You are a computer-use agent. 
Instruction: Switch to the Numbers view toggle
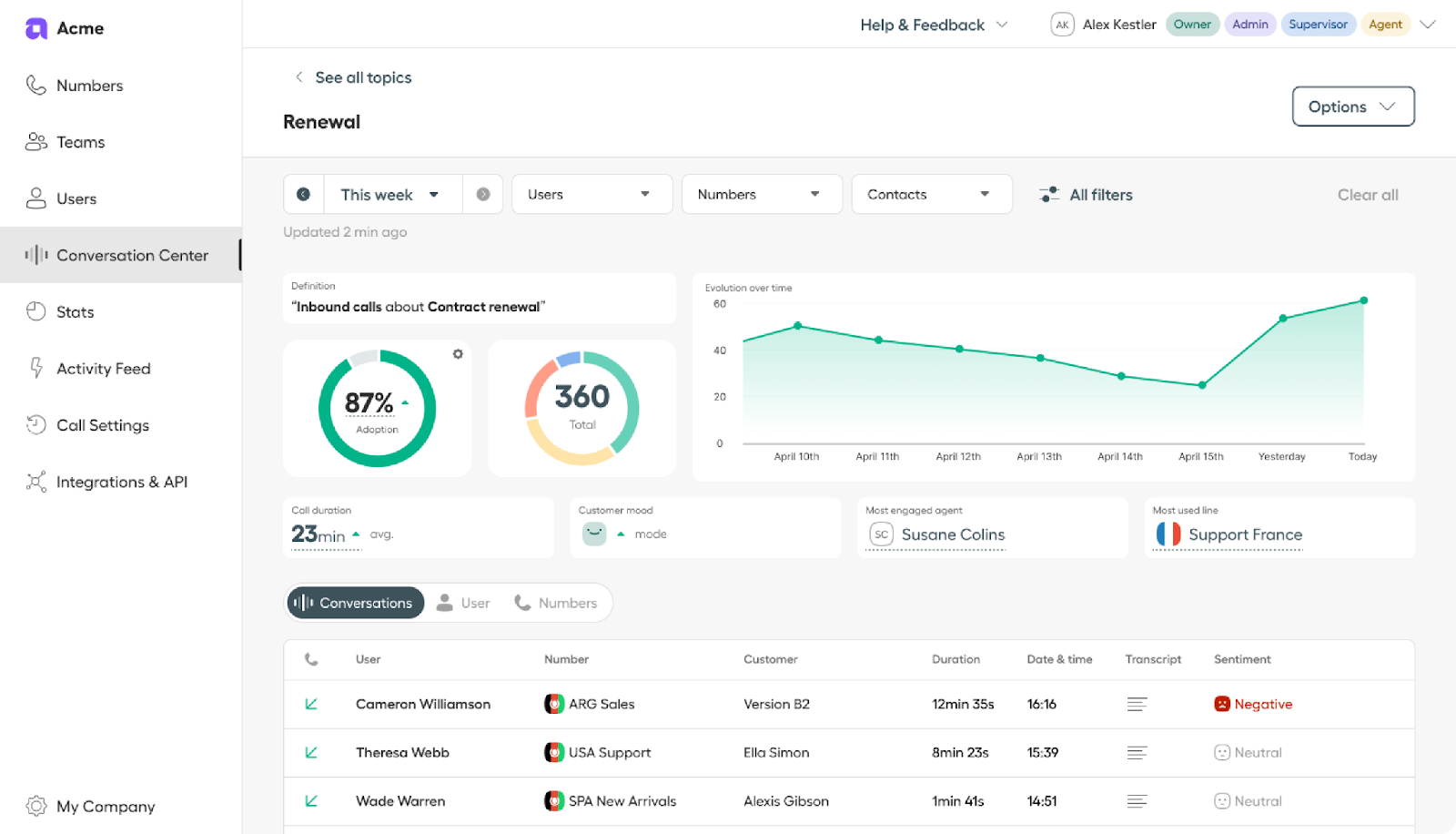[556, 602]
